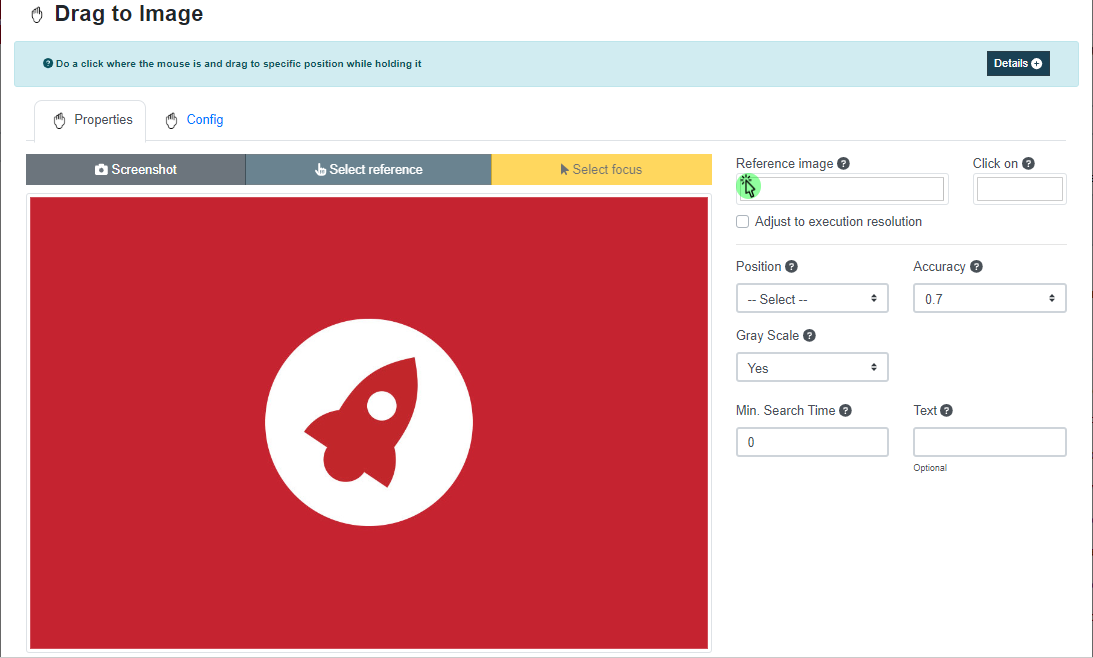Screen dimensions: 1093x658
Task: Click the green cursor icon in Reference image field
Action: [747, 185]
